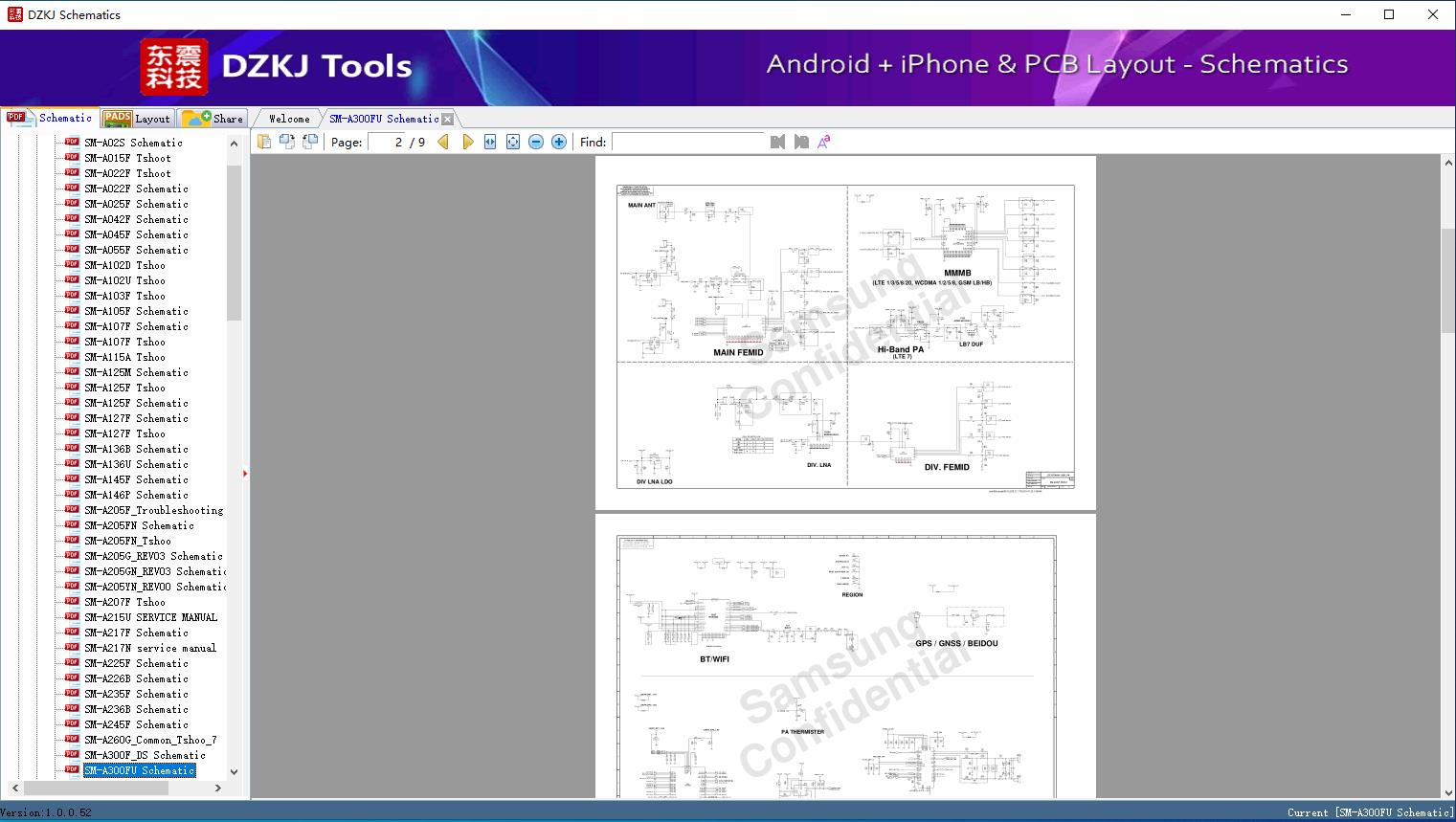Open the Welcome tab

coord(289,119)
